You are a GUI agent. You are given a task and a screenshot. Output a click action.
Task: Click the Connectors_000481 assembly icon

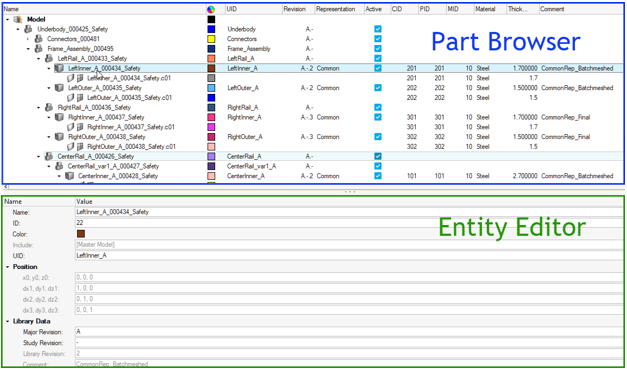38,39
